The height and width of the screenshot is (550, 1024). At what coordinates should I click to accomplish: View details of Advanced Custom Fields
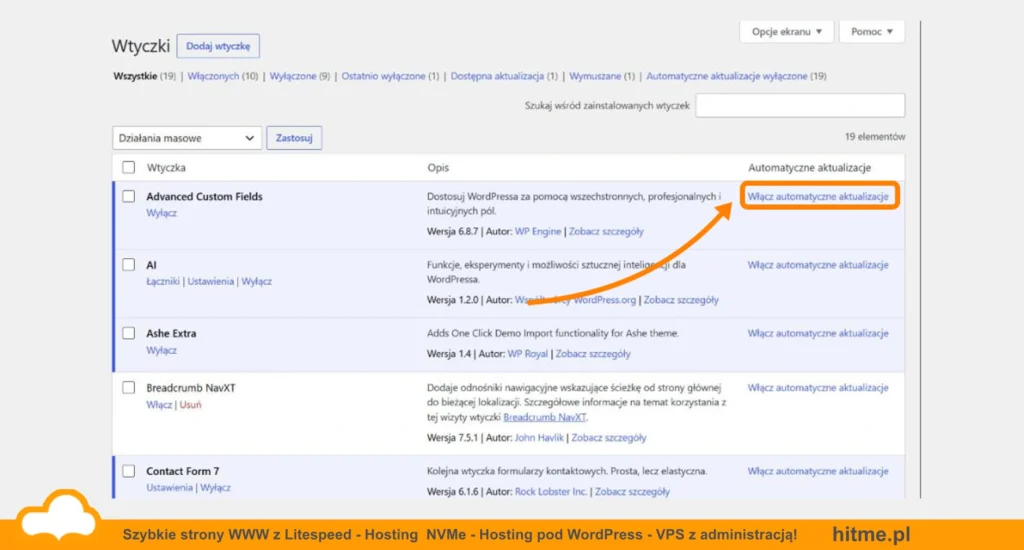[606, 231]
